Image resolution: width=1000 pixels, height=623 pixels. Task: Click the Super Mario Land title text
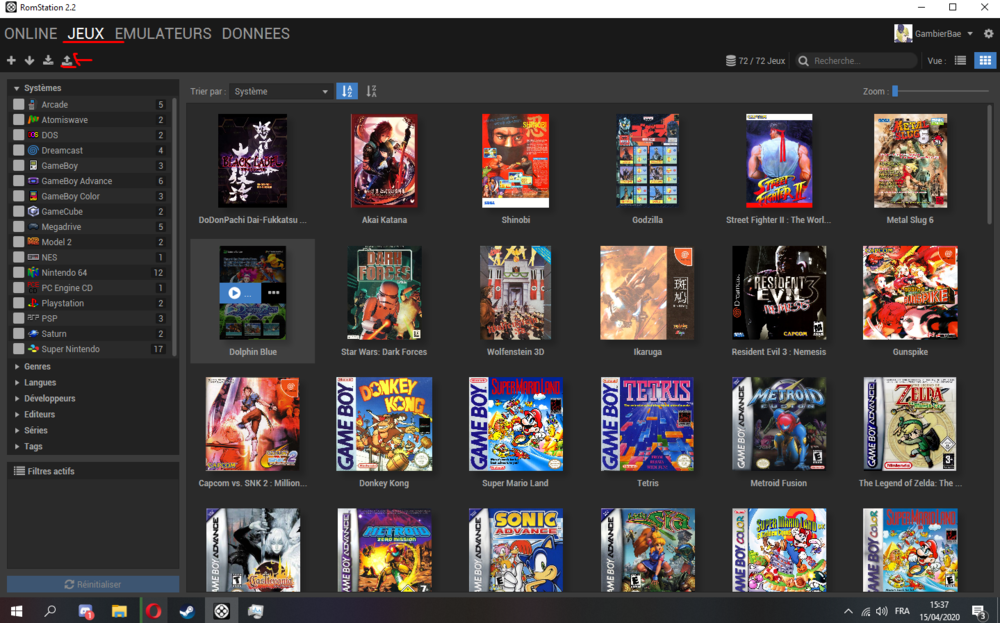(x=515, y=483)
